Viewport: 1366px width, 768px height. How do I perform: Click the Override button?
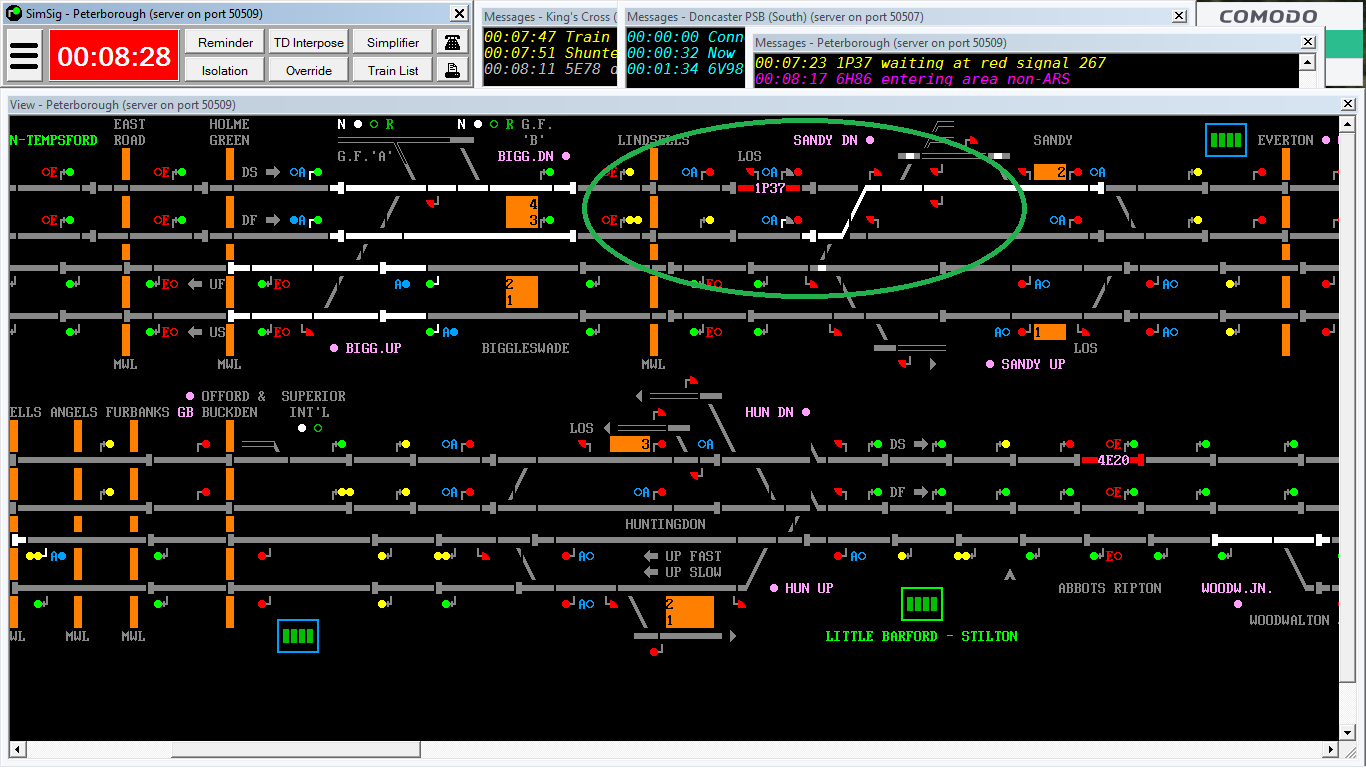(x=309, y=70)
